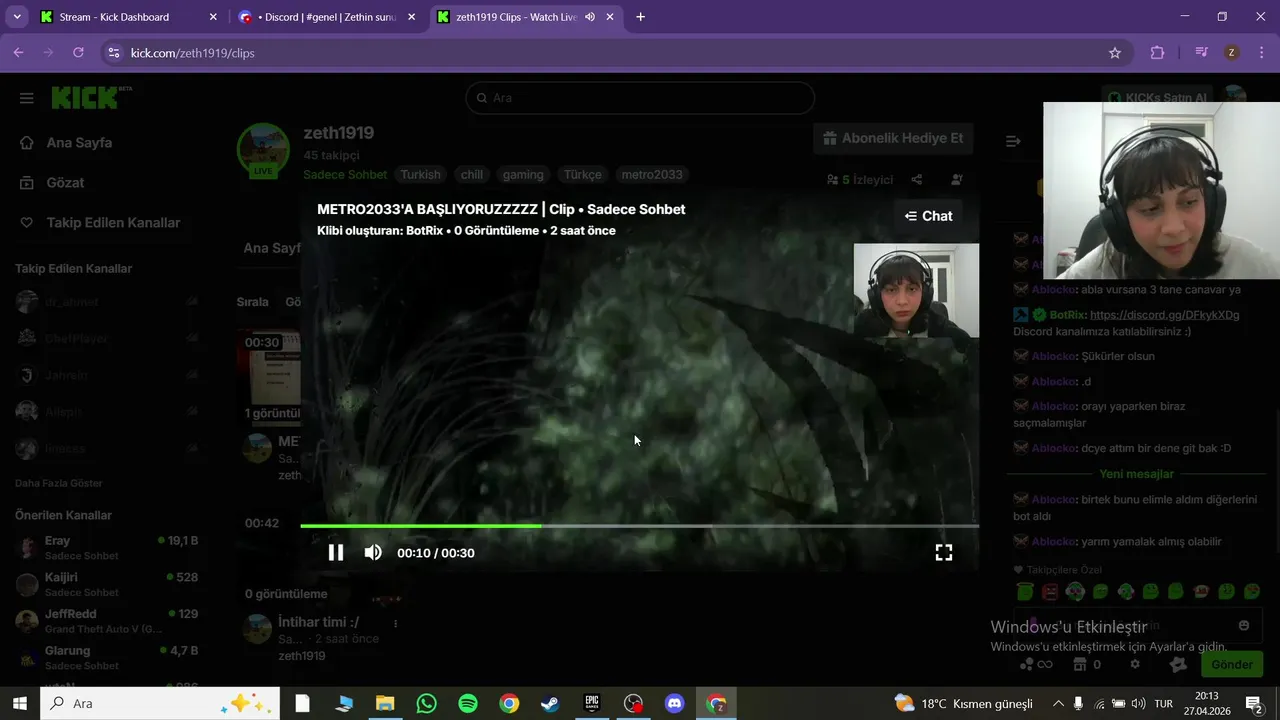Pick the green halo emote in chat

(1024, 592)
